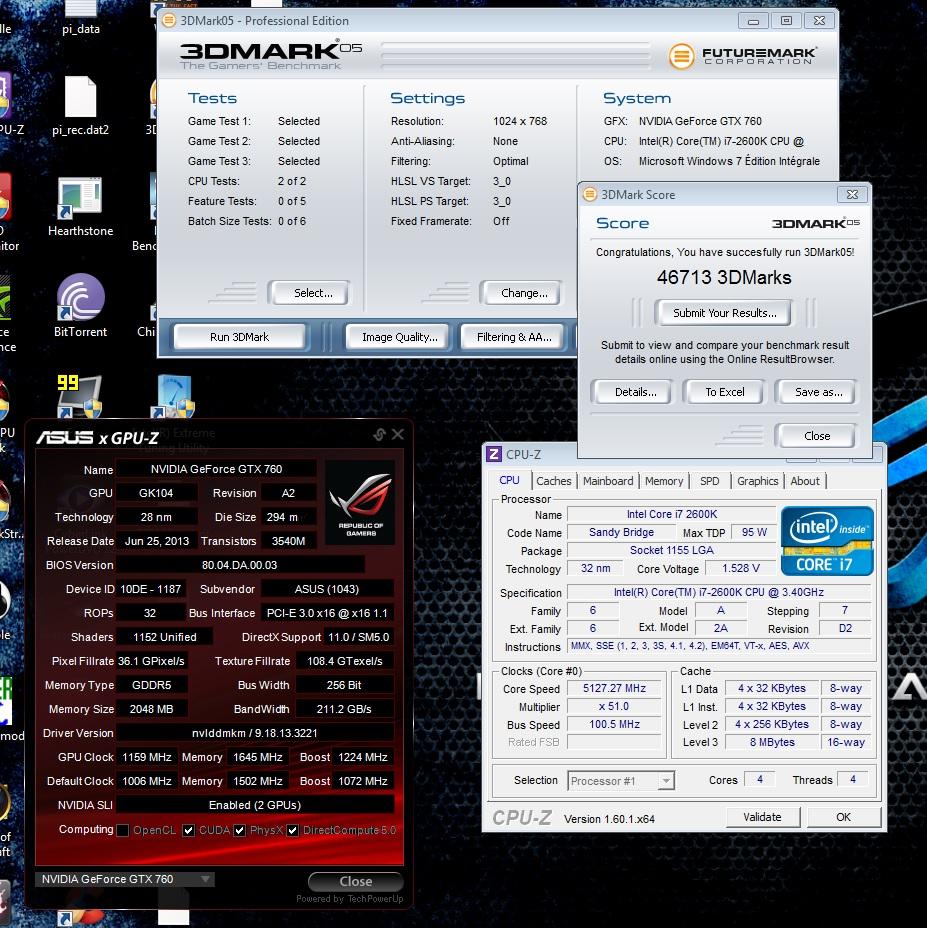Open the GPU selection dropdown in GPU-Z

pos(125,879)
